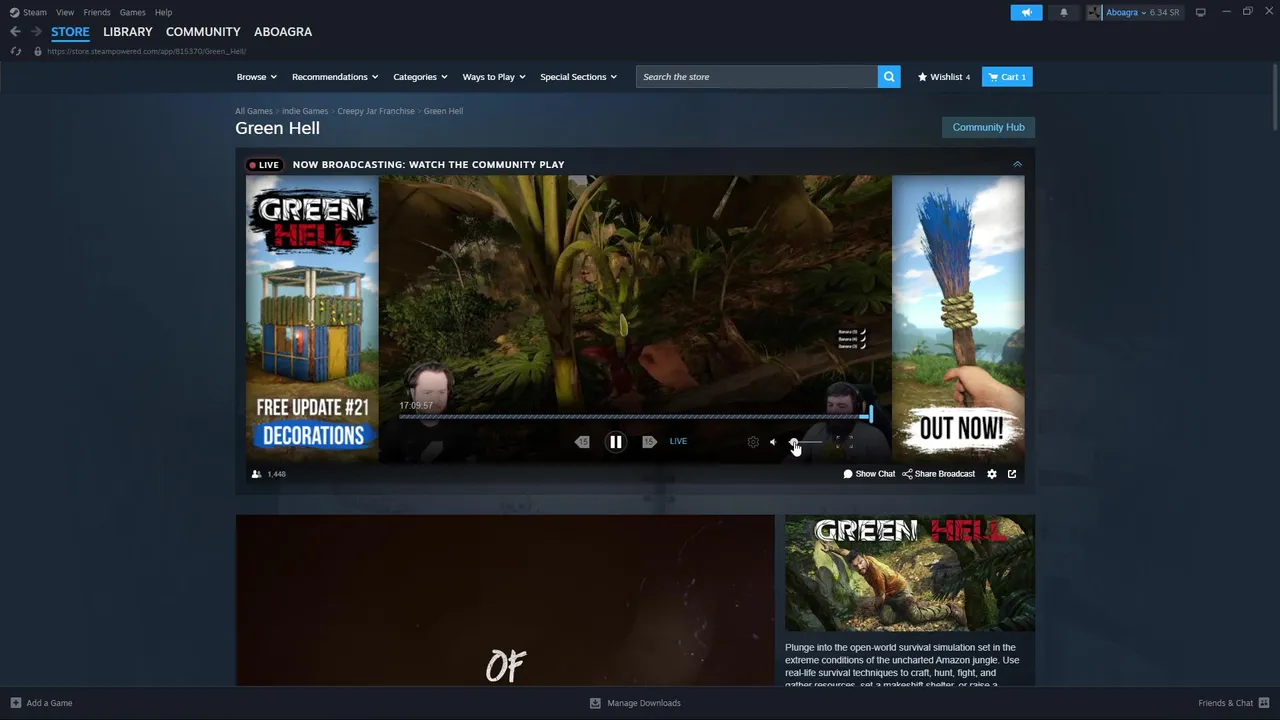Expand the Aboagra account dropdown

(1126, 12)
